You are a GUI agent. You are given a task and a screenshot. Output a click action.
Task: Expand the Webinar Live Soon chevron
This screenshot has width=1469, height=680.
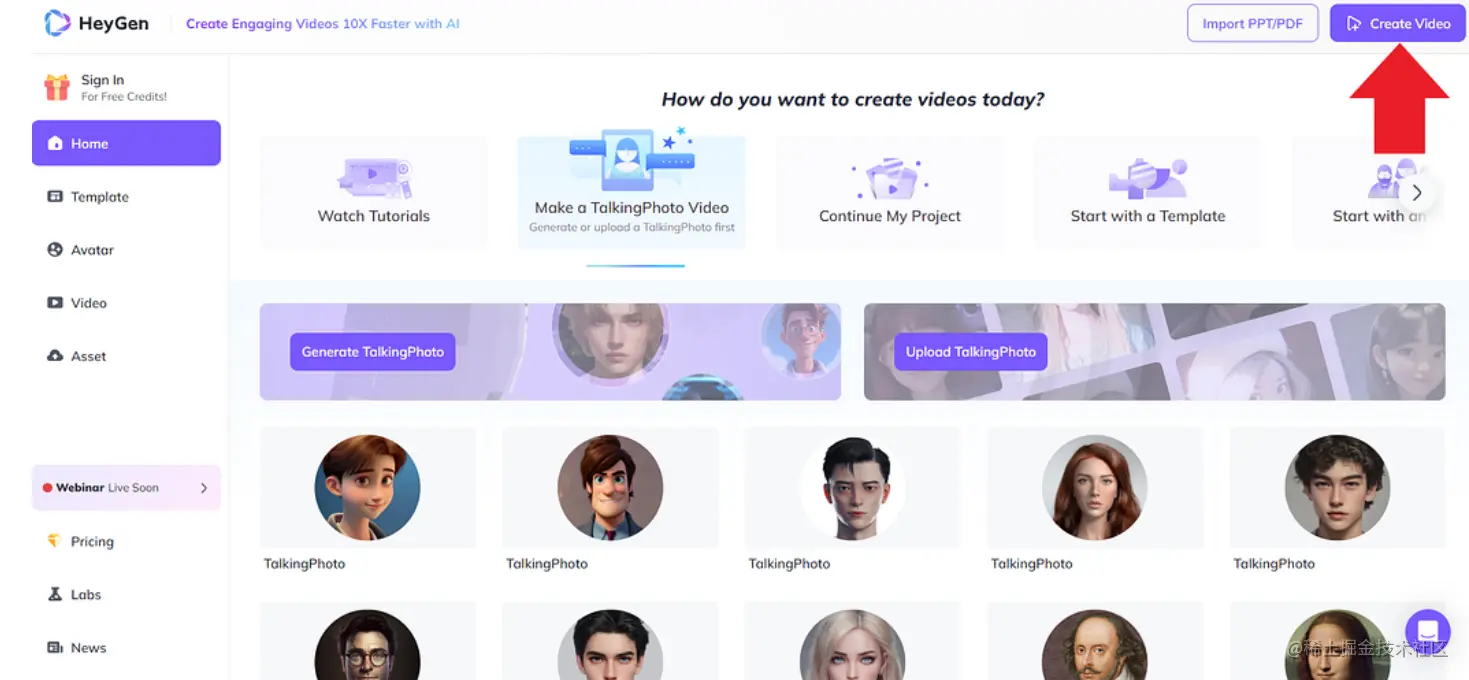click(204, 488)
